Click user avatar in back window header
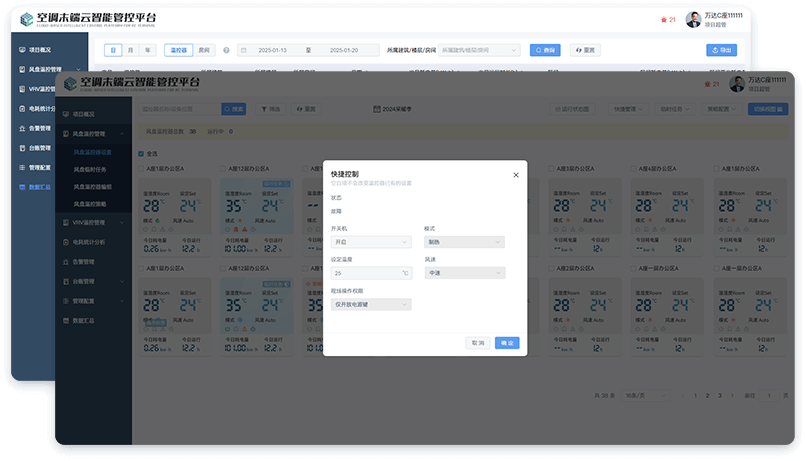Screen dimensions: 806x461 (x=693, y=20)
